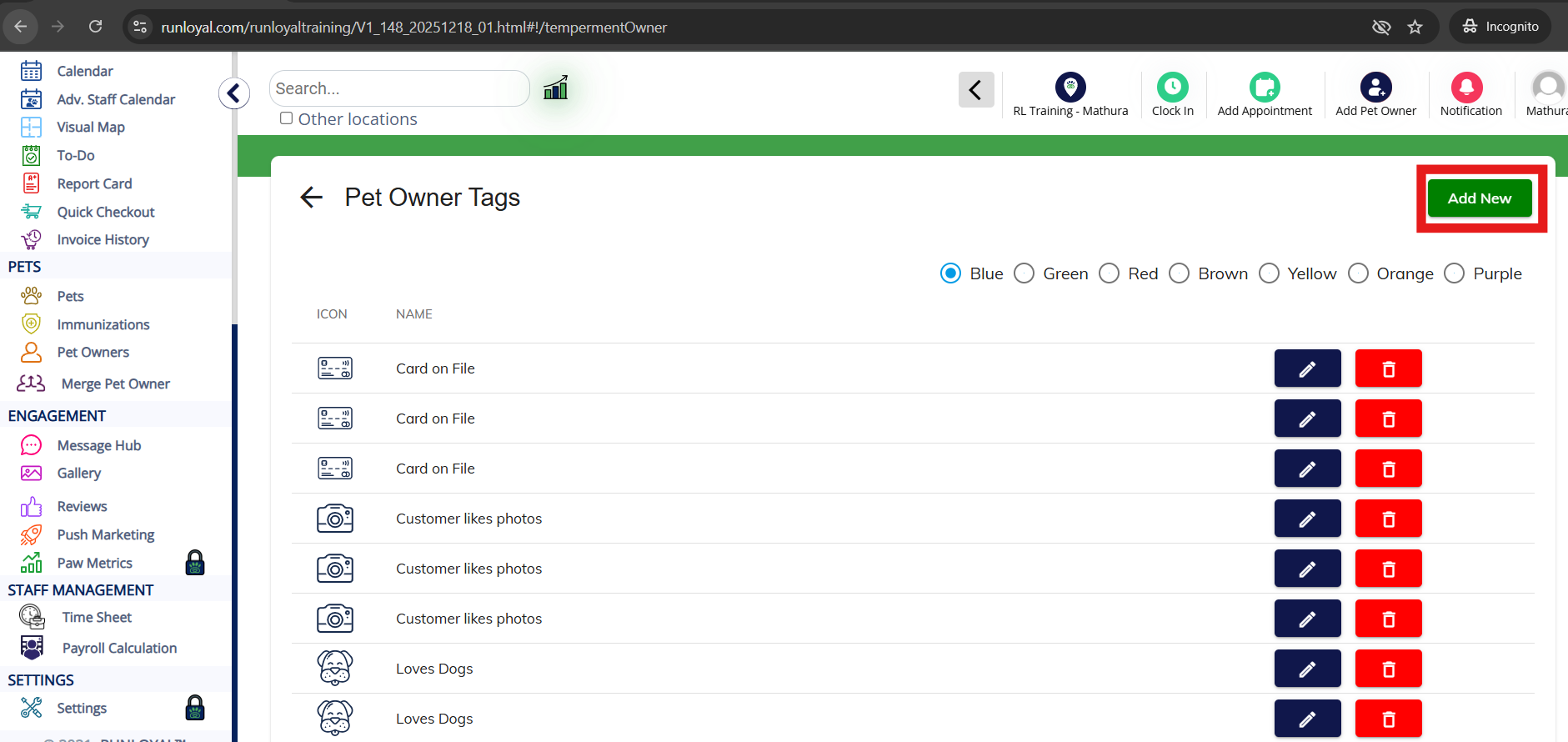Open Payroll Calculation icon
The image size is (1568, 742).
(x=32, y=648)
